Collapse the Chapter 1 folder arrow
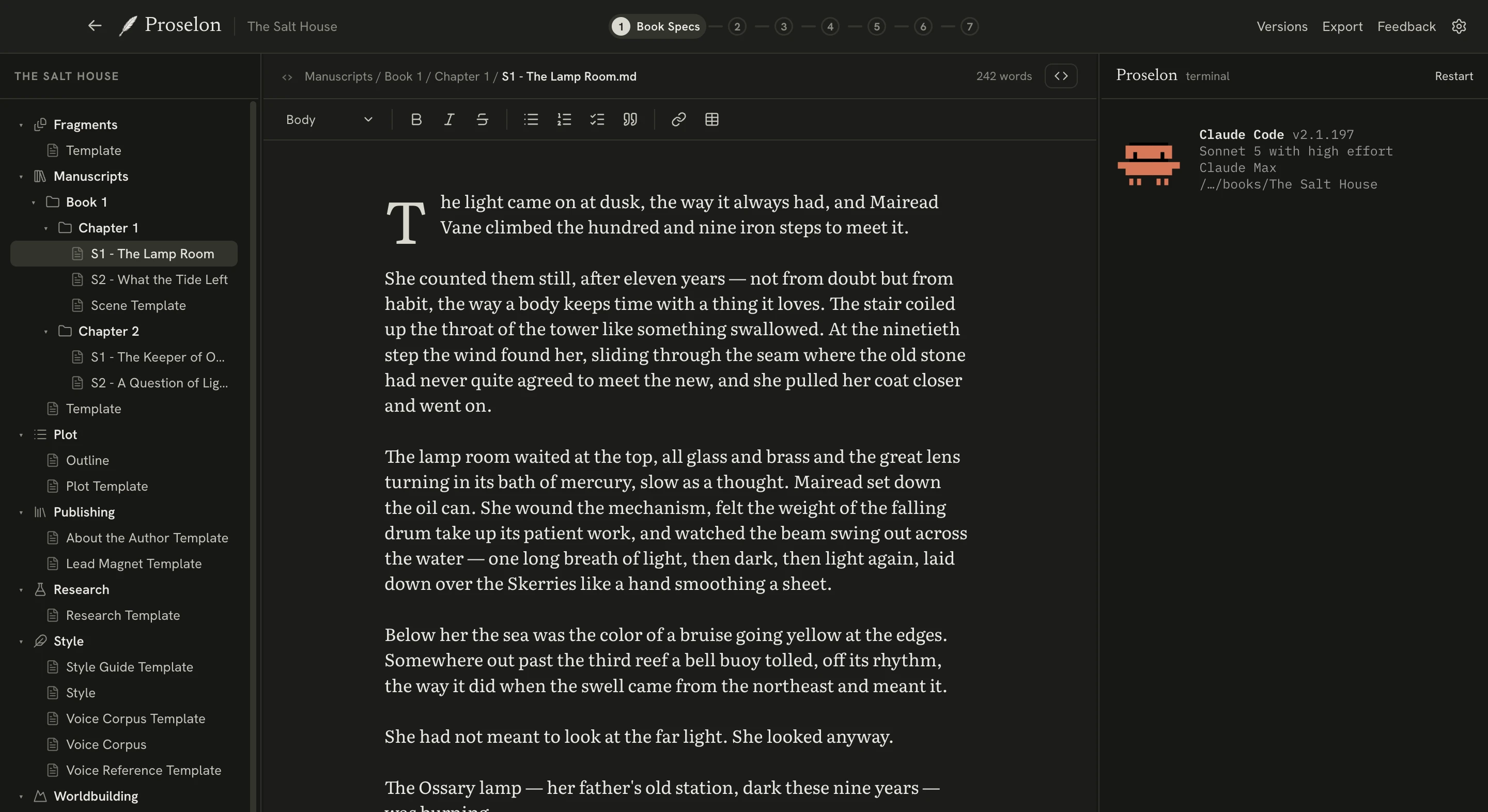The width and height of the screenshot is (1488, 812). (x=45, y=228)
